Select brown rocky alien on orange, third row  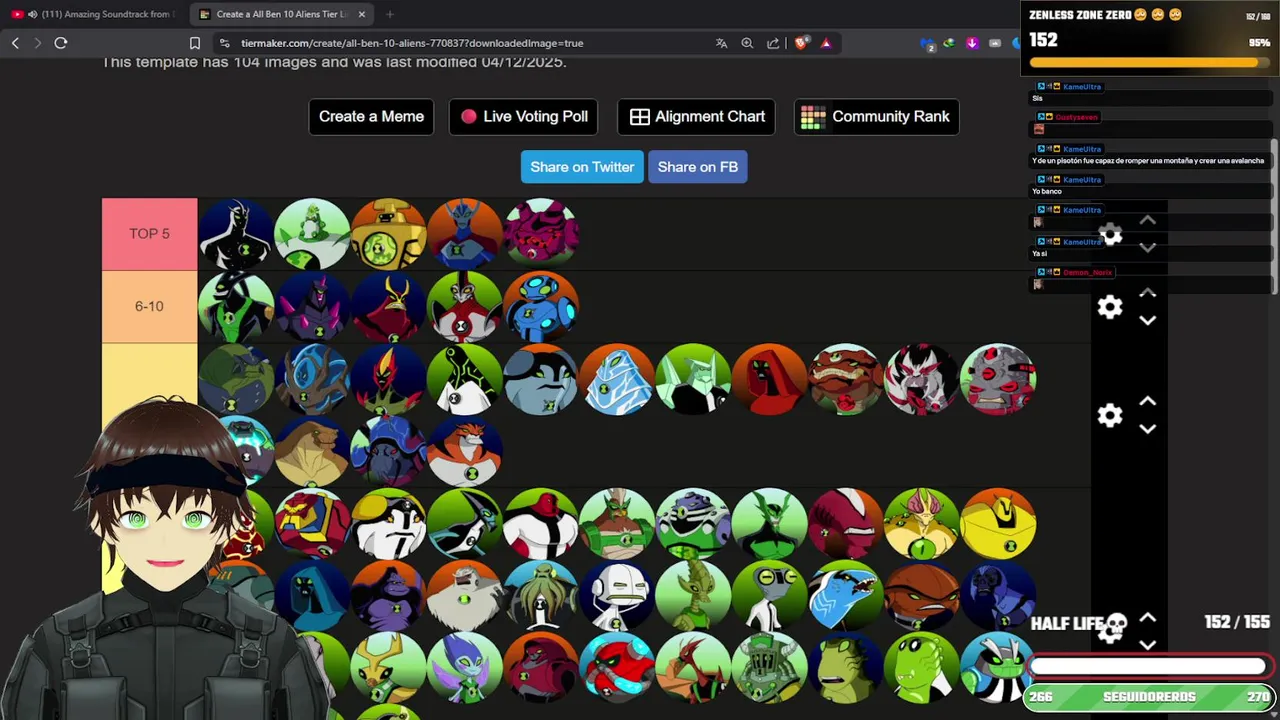click(845, 380)
